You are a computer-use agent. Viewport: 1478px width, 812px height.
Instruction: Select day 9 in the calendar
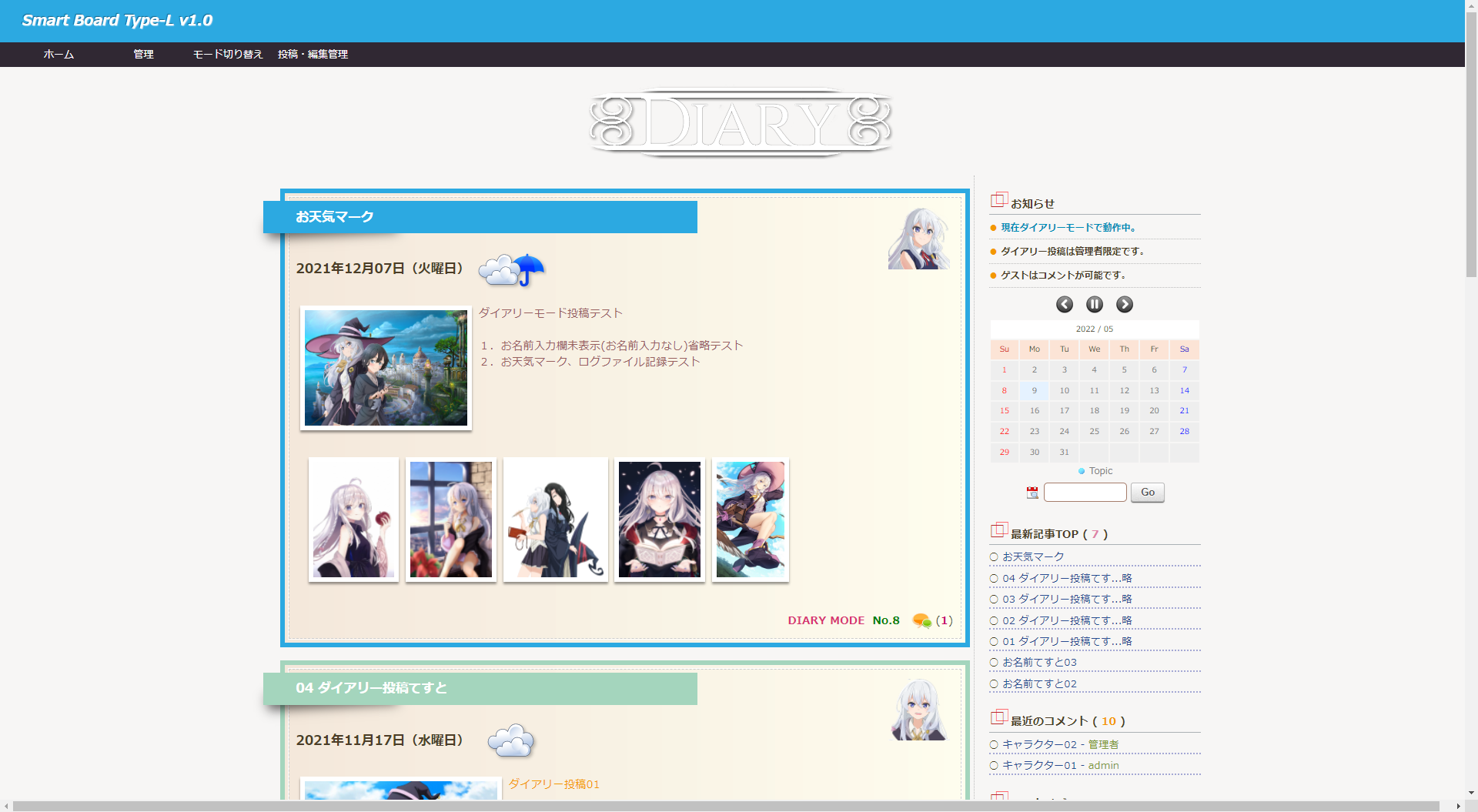pyautogui.click(x=1034, y=391)
